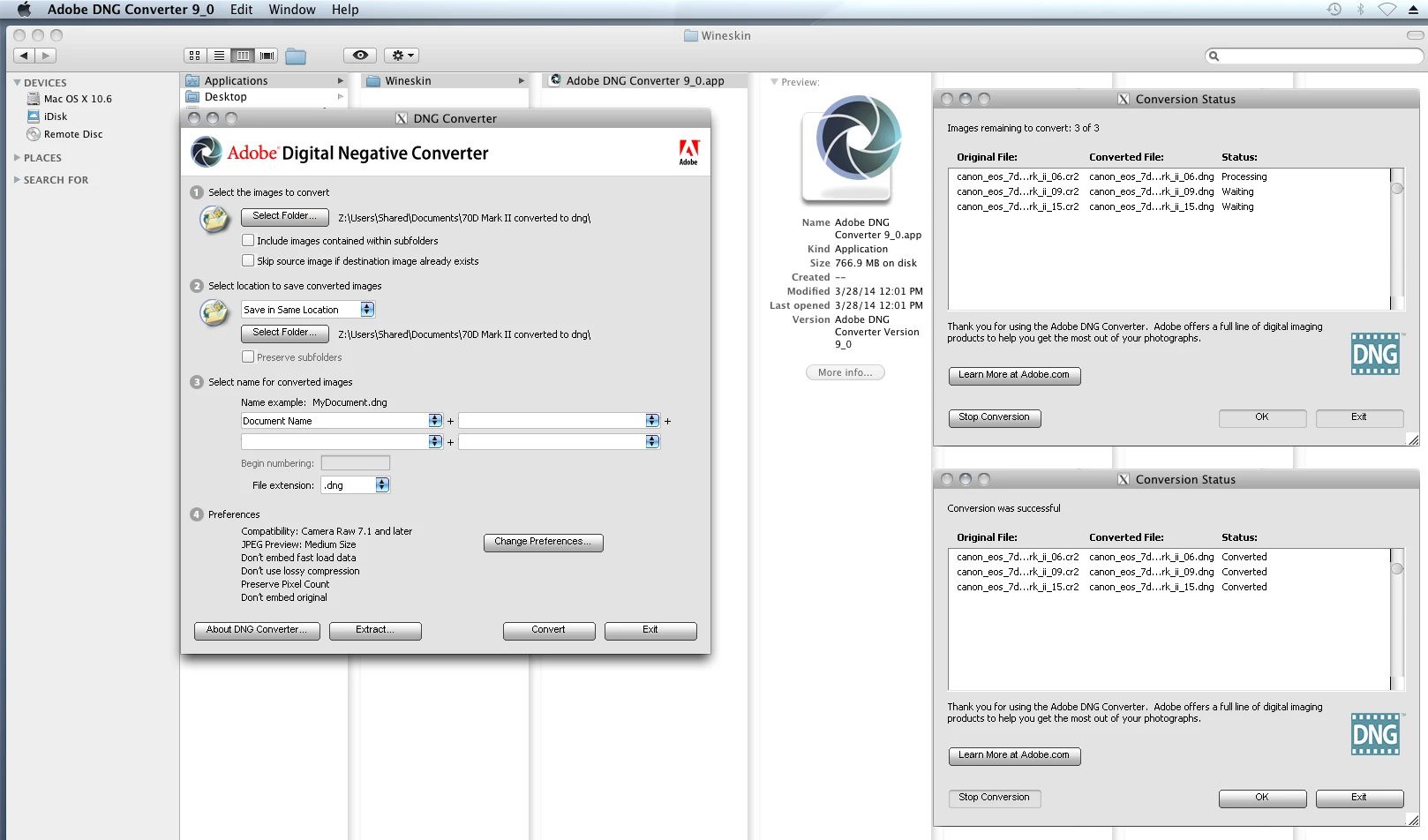Open the Document Name dropdown

342,421
